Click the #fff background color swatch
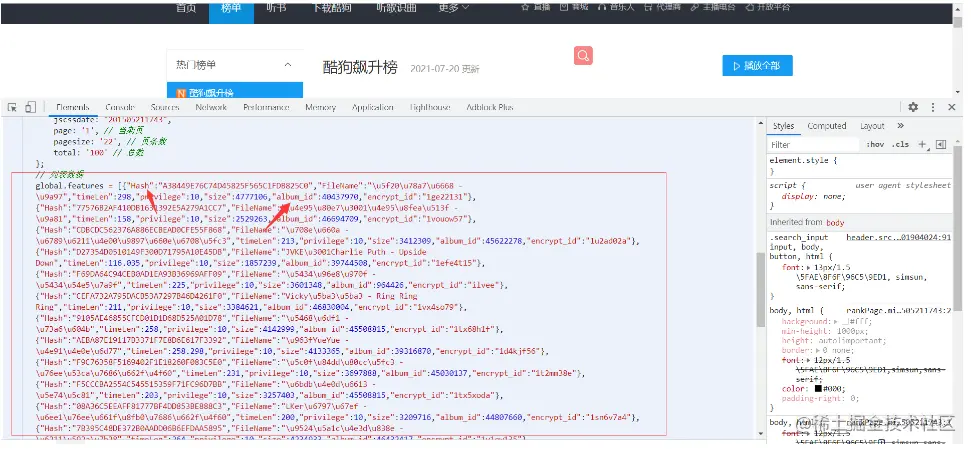 pyautogui.click(x=848, y=322)
